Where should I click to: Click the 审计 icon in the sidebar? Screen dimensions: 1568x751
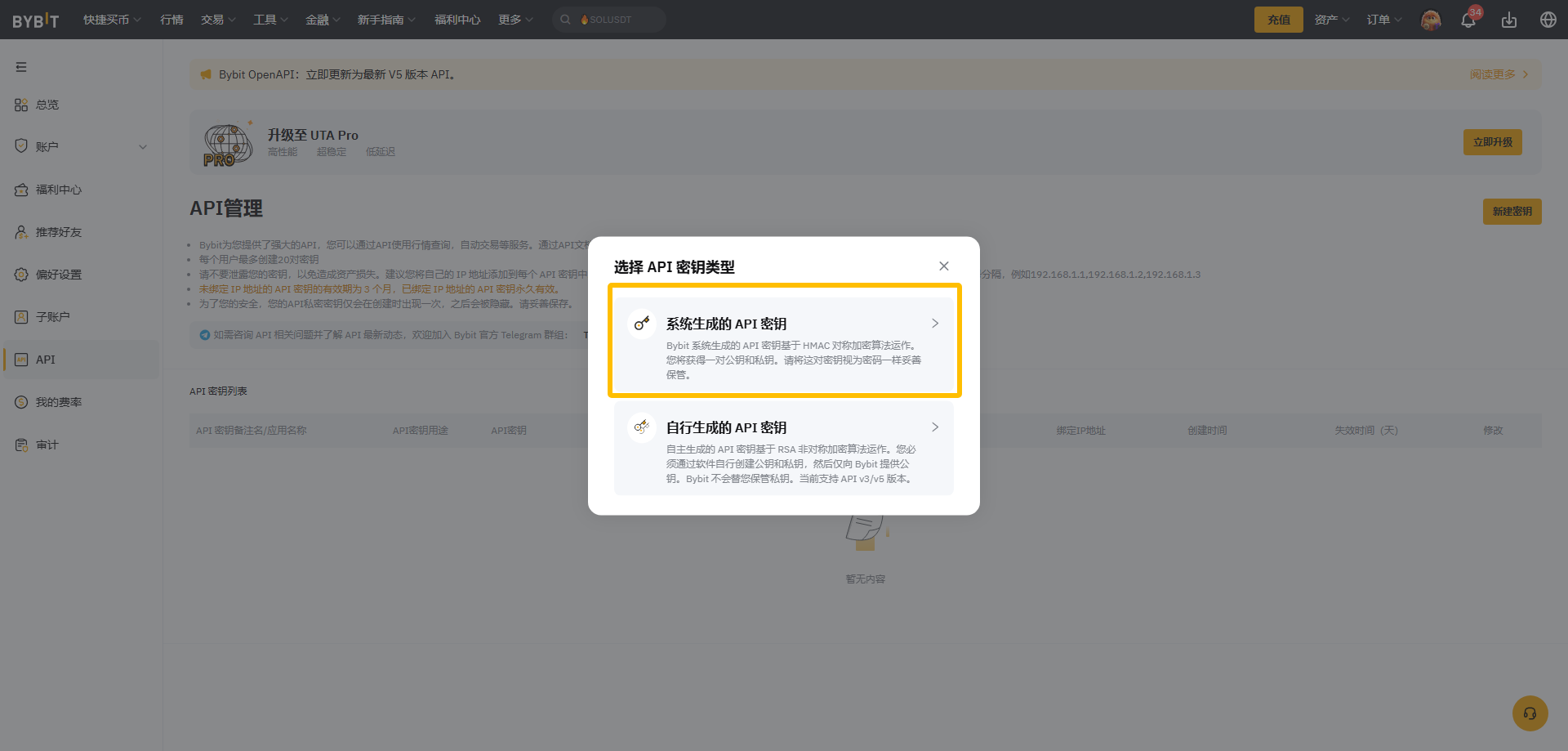pyautogui.click(x=21, y=445)
